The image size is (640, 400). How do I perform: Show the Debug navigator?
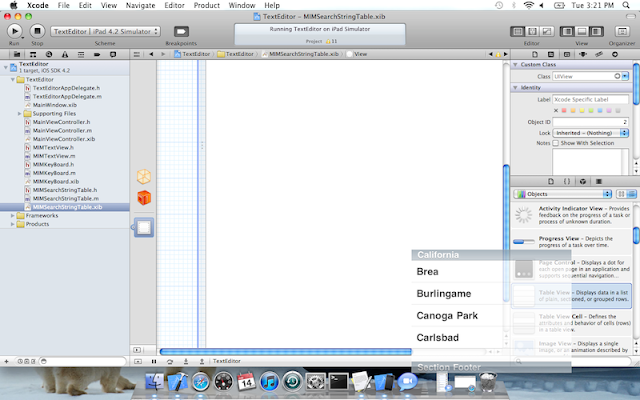pos(81,54)
